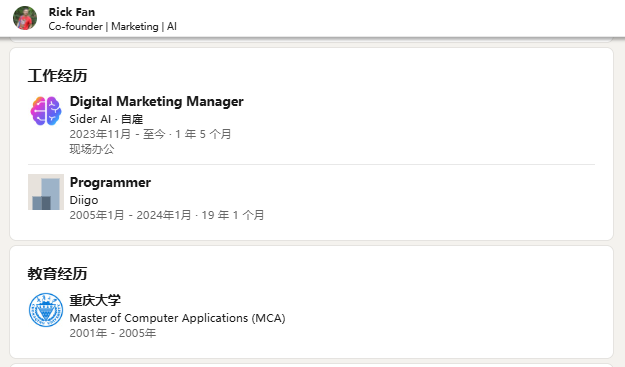The image size is (625, 367).
Task: Select the Co-founder | Marketing | AI headline
Action: coord(112,26)
